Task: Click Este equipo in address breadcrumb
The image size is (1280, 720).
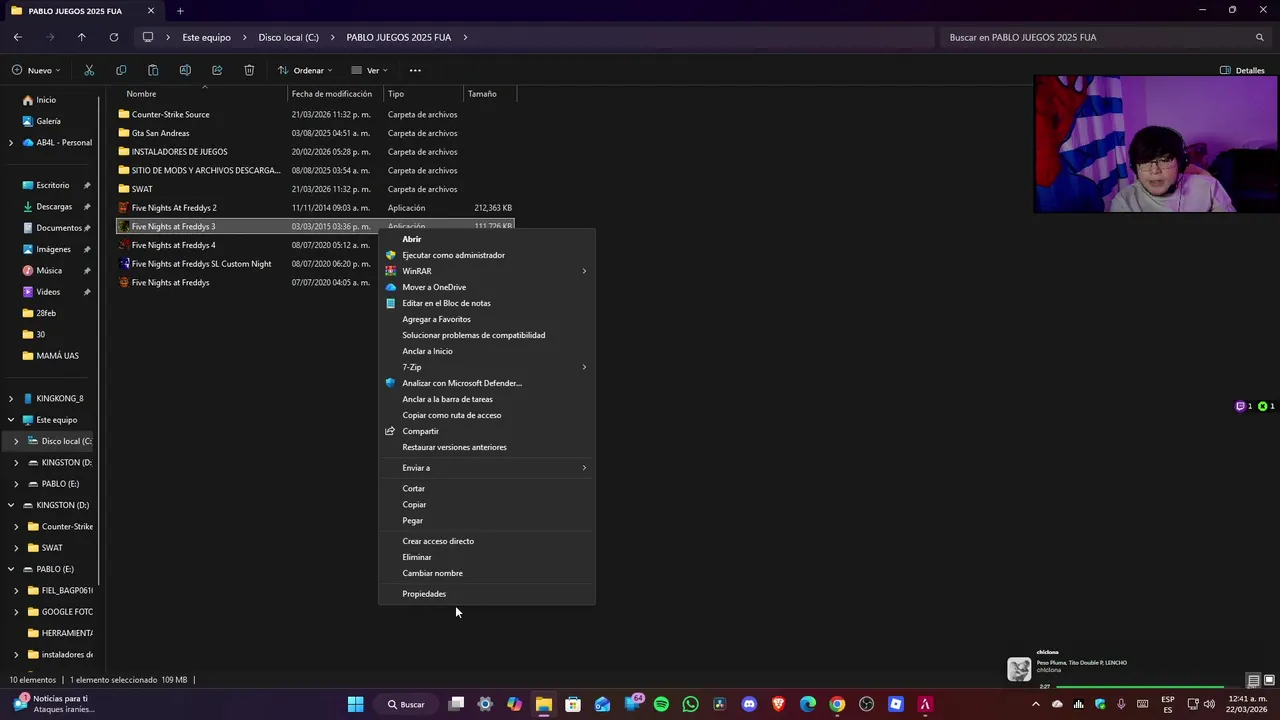Action: coord(206,37)
